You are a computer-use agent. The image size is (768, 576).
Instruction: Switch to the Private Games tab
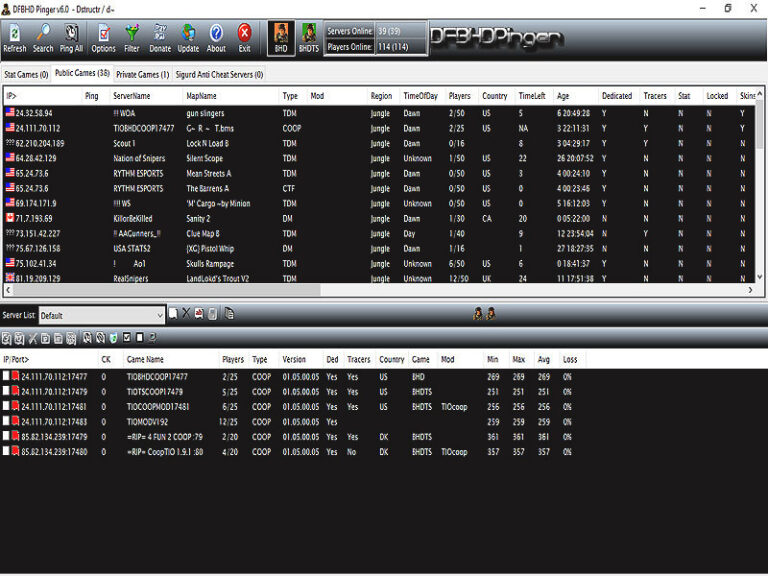pos(142,74)
